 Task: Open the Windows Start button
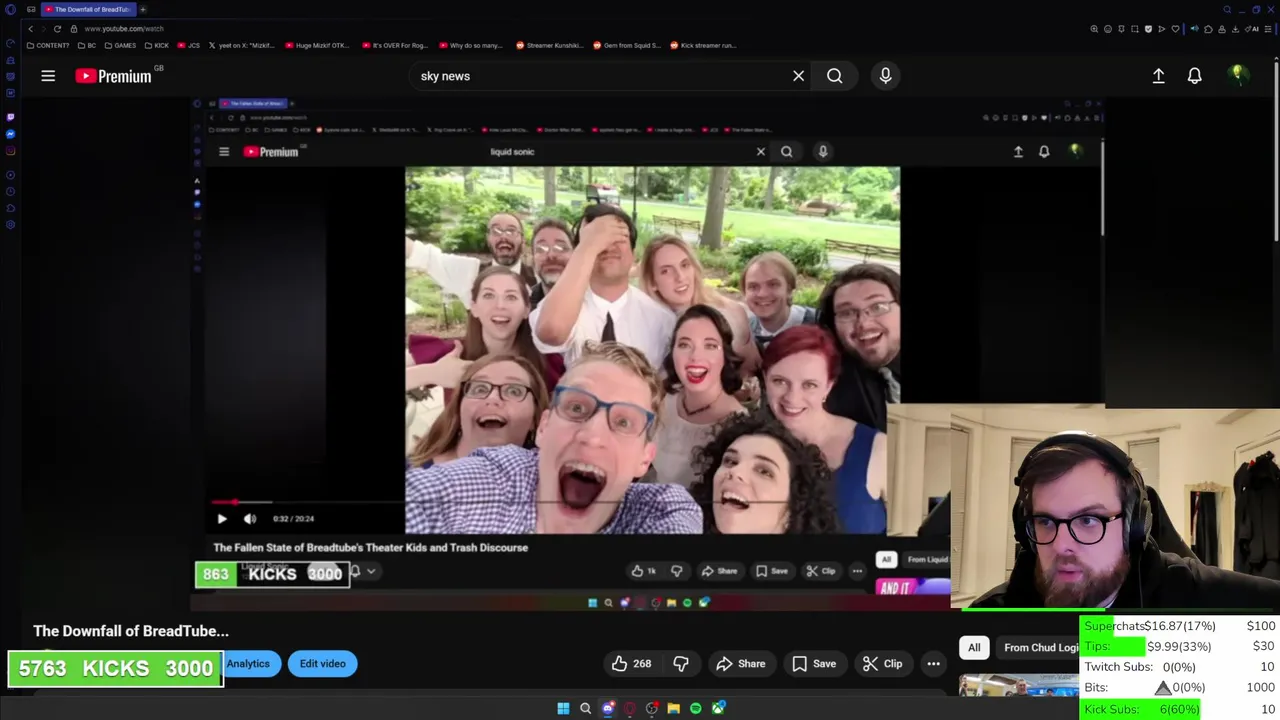pos(563,708)
